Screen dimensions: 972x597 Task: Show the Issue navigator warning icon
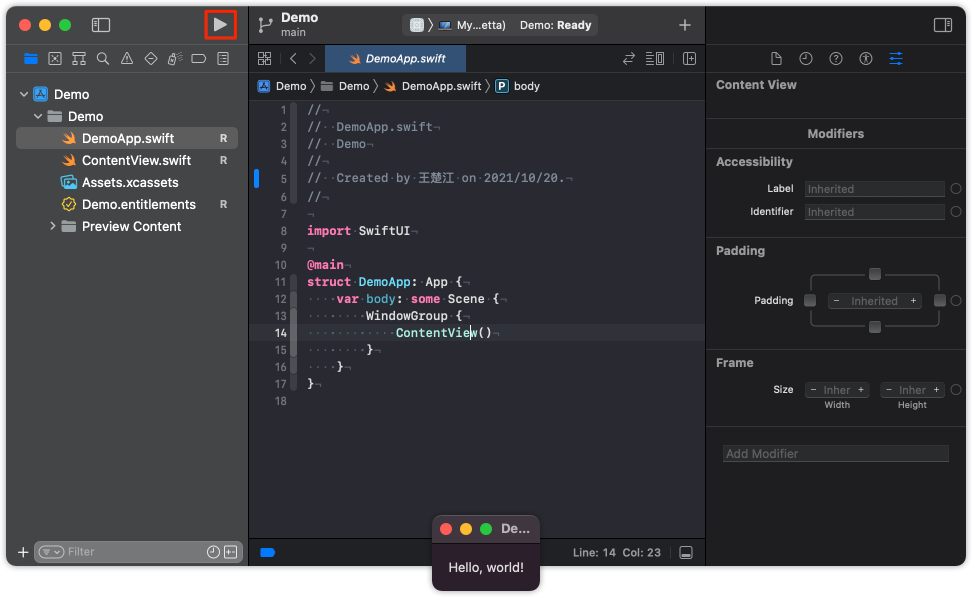coord(127,59)
